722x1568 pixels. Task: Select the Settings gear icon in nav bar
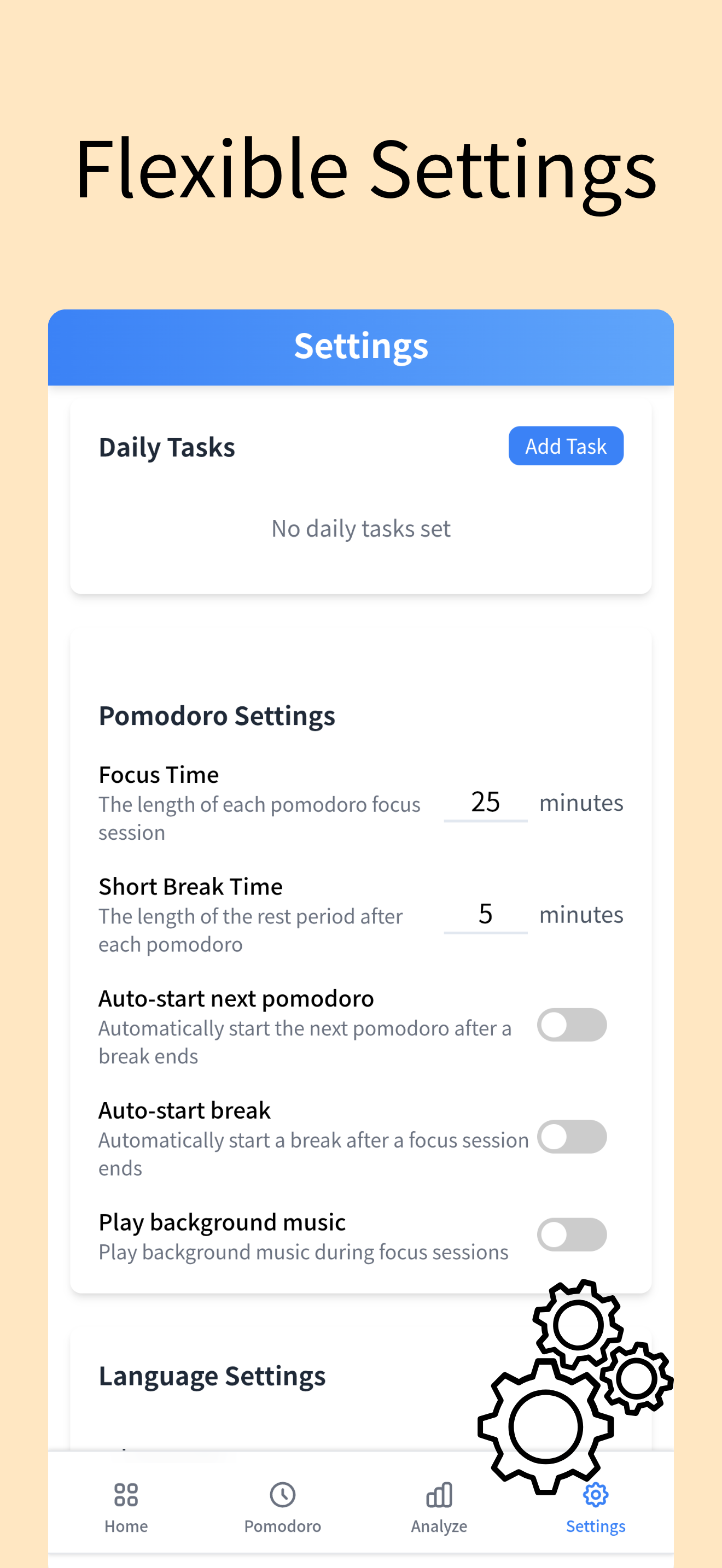click(595, 1494)
